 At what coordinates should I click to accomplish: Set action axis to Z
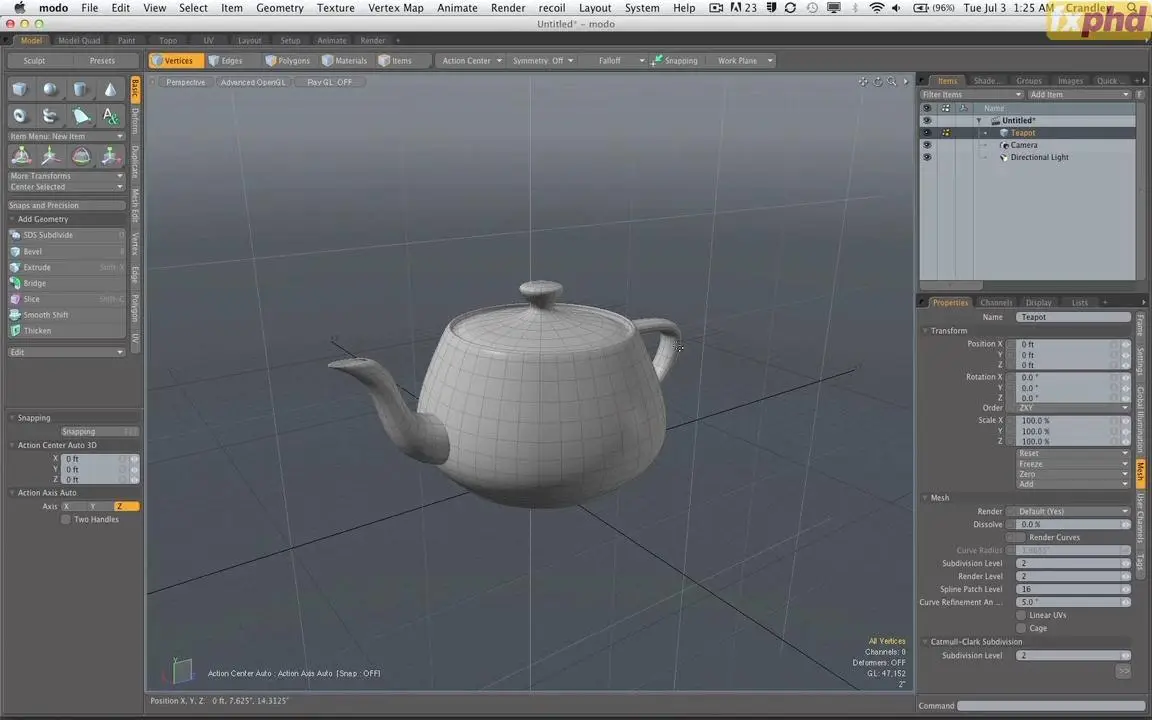pos(126,506)
